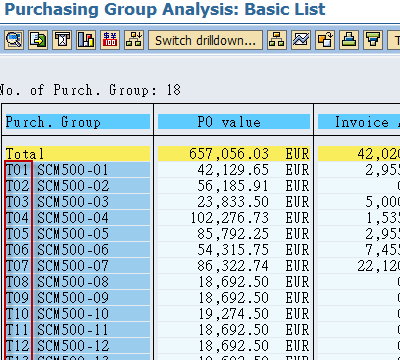Click the hierarchy drilldown icon with arrow
The width and height of the screenshot is (400, 360).
[x=134, y=40]
